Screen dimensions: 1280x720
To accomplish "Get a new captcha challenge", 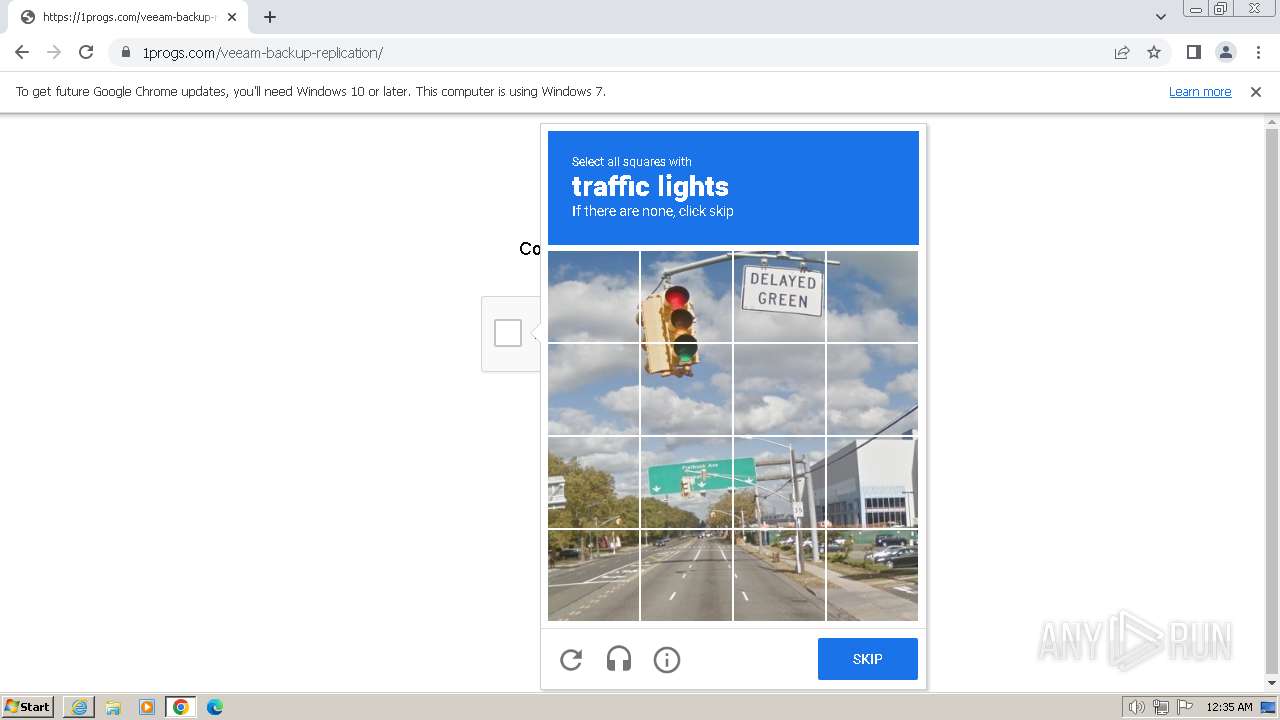I will pos(571,660).
